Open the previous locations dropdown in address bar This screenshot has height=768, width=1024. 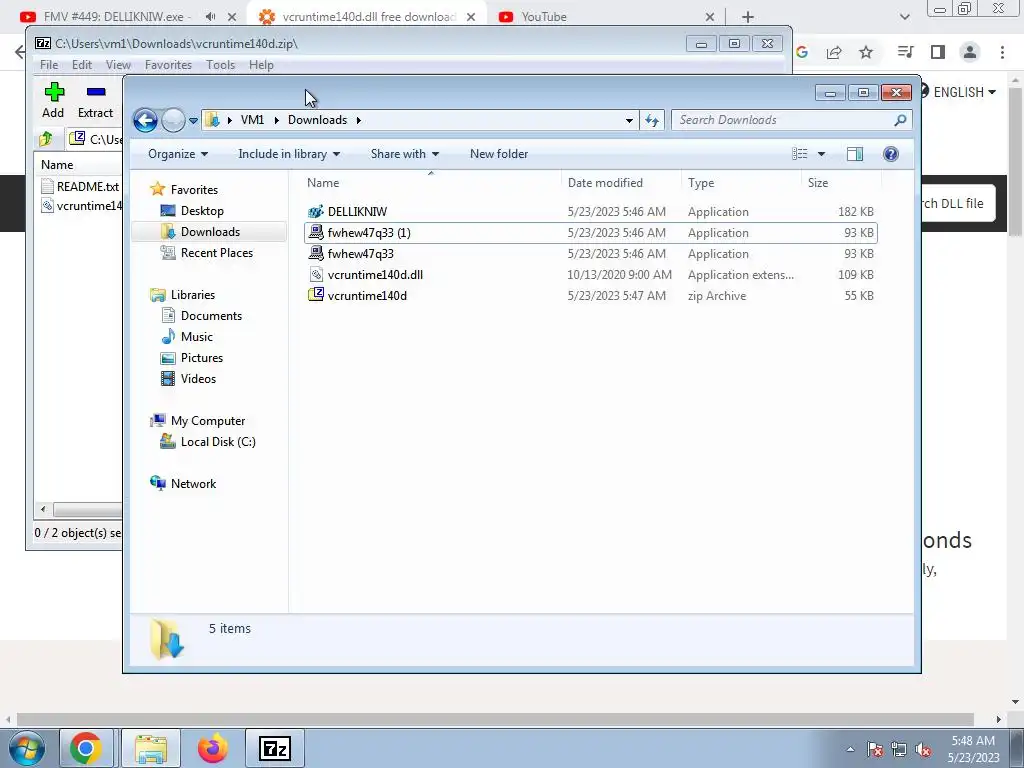coord(629,120)
